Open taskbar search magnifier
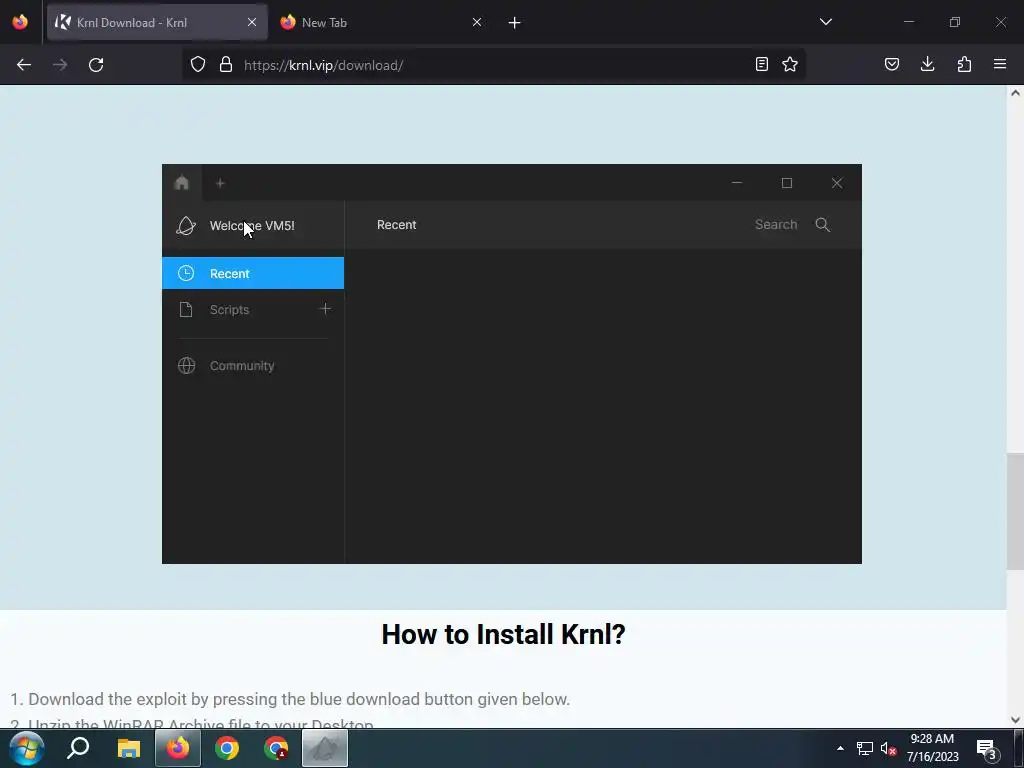Viewport: 1024px width, 768px height. (78, 748)
